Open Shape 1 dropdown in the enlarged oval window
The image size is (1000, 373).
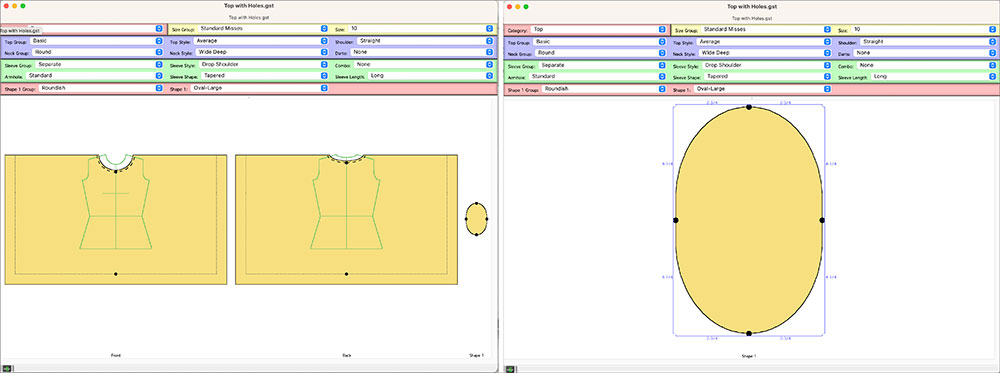click(x=762, y=89)
